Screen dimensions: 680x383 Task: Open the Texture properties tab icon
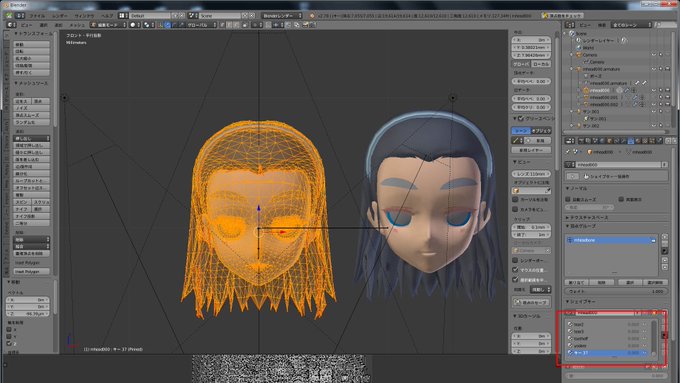point(645,141)
